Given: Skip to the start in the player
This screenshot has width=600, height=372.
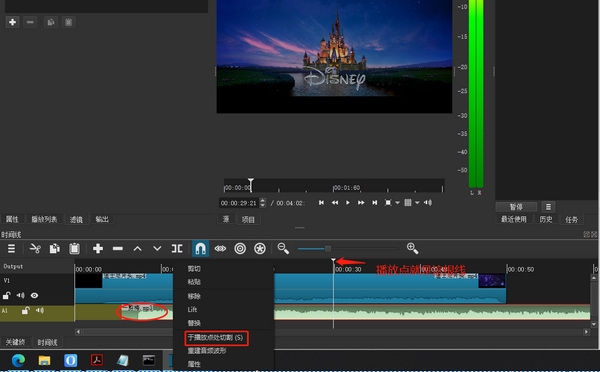Looking at the screenshot, I should pos(321,202).
